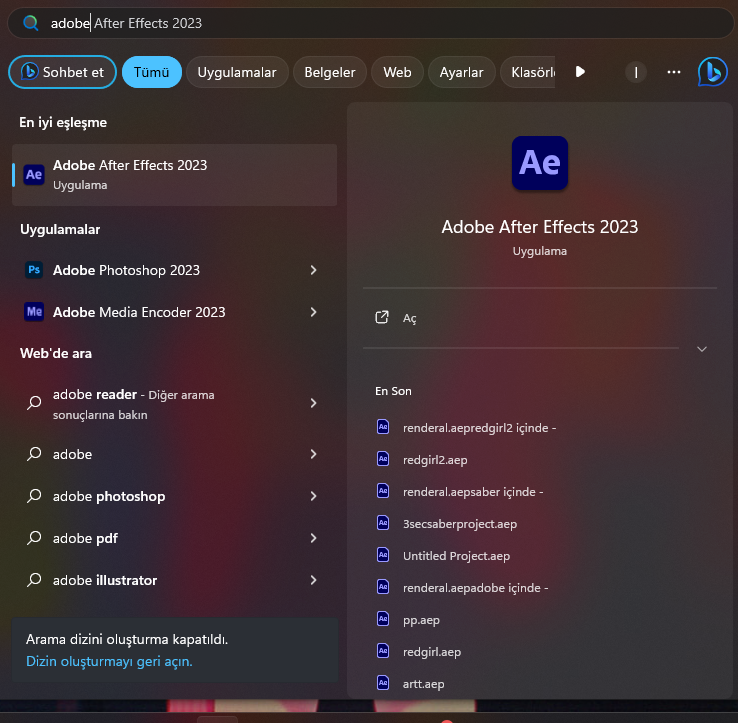Screen dimensions: 738x723
Task: Click the After Effects icon in best match
Action: click(34, 175)
